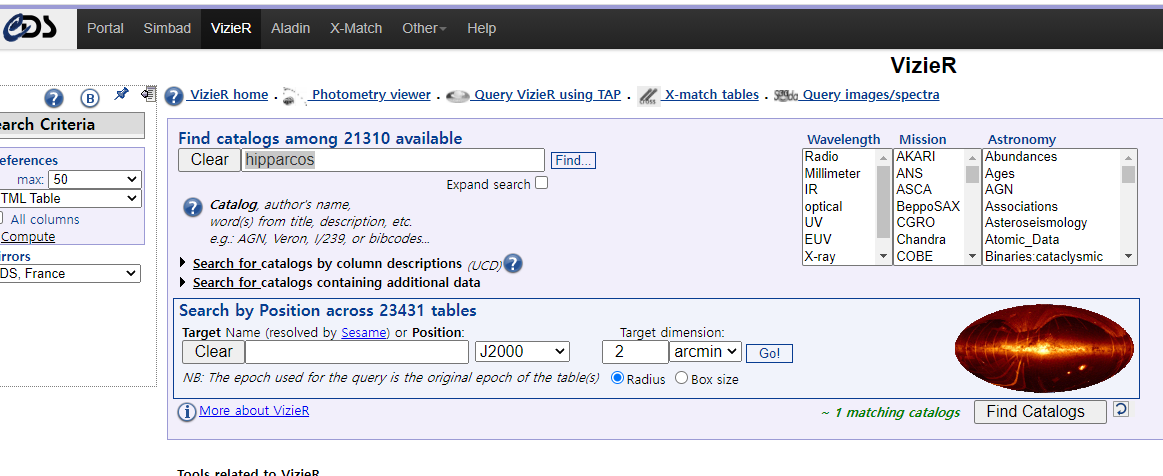Go to the Simbad nav item
This screenshot has height=476, width=1163.
167,28
